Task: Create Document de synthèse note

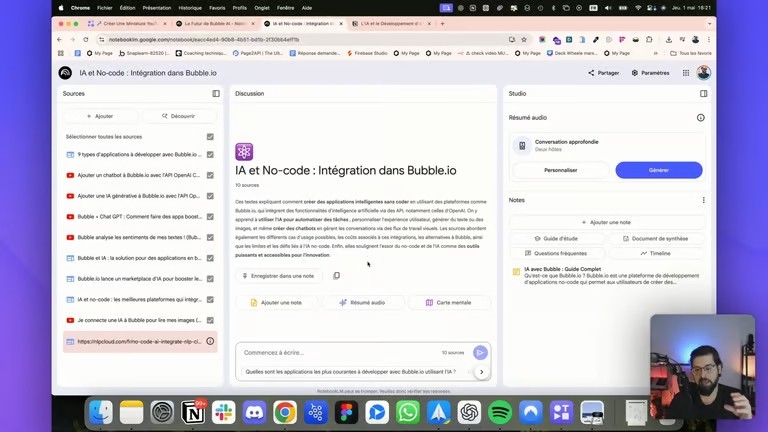Action: pyautogui.click(x=655, y=239)
